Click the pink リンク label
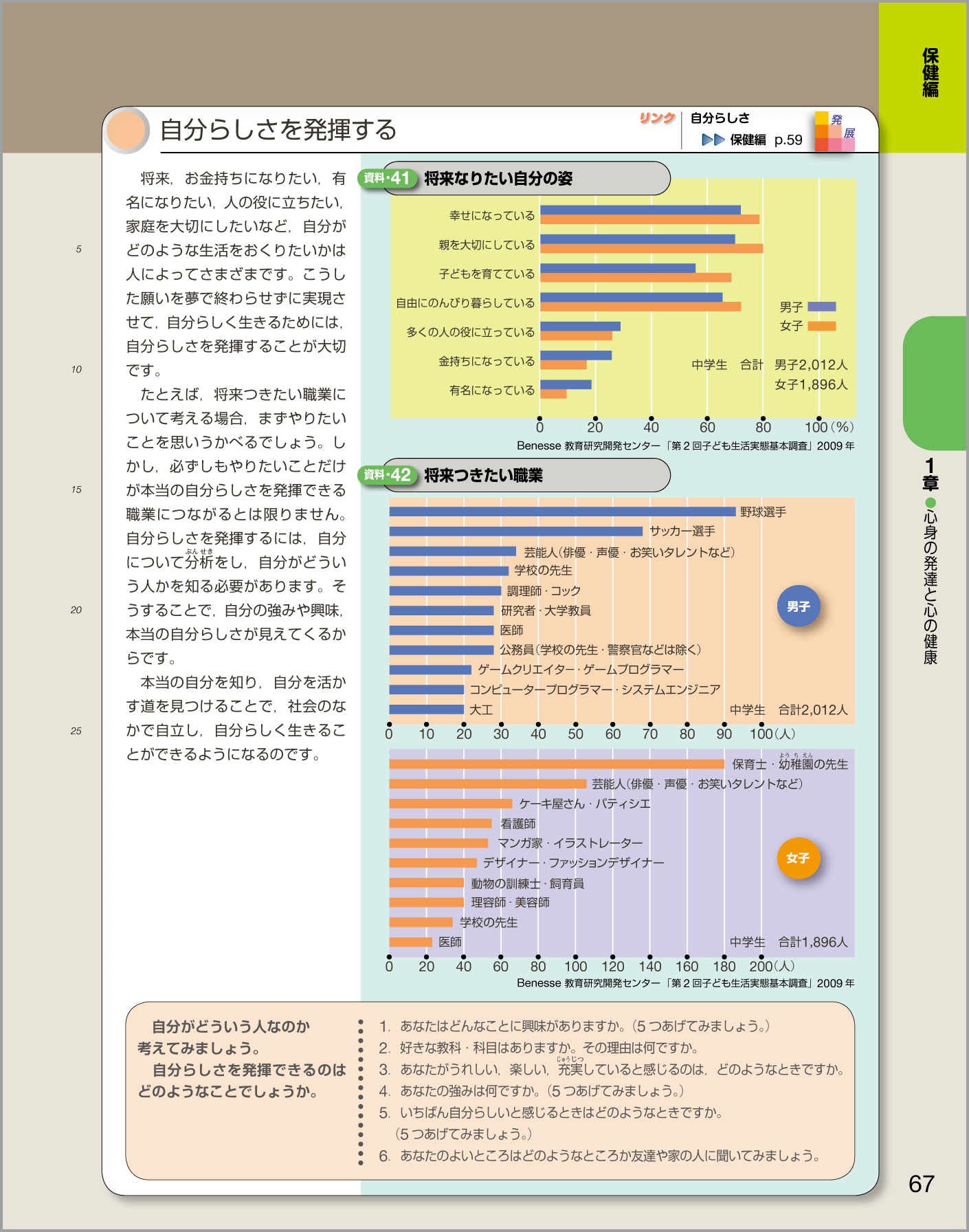Image resolution: width=969 pixels, height=1232 pixels. (x=657, y=118)
